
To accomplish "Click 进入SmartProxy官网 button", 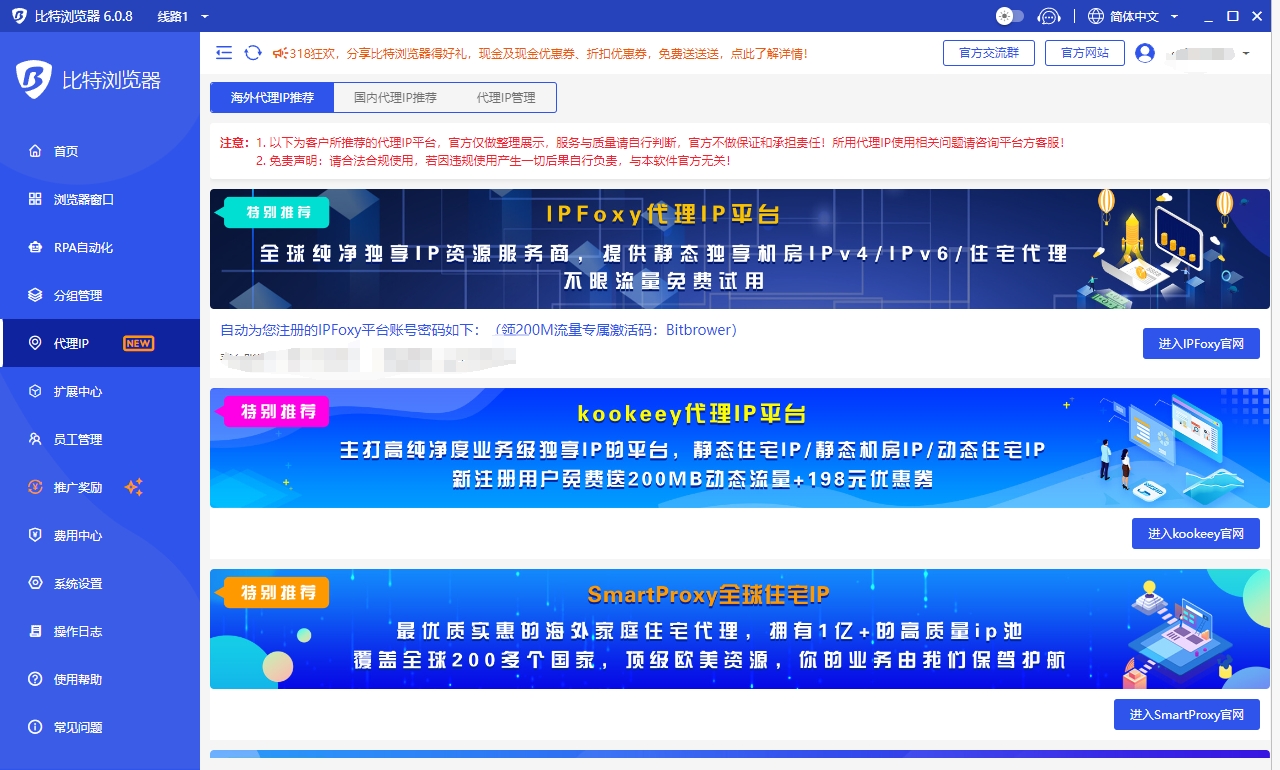I will (1187, 714).
